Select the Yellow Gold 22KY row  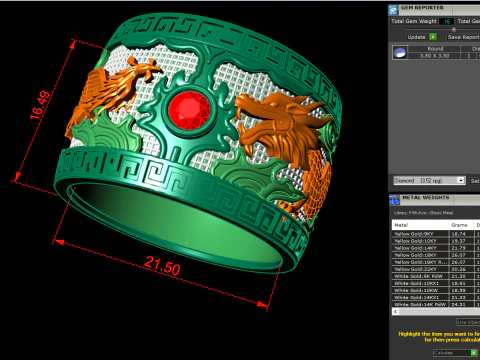click(x=436, y=269)
